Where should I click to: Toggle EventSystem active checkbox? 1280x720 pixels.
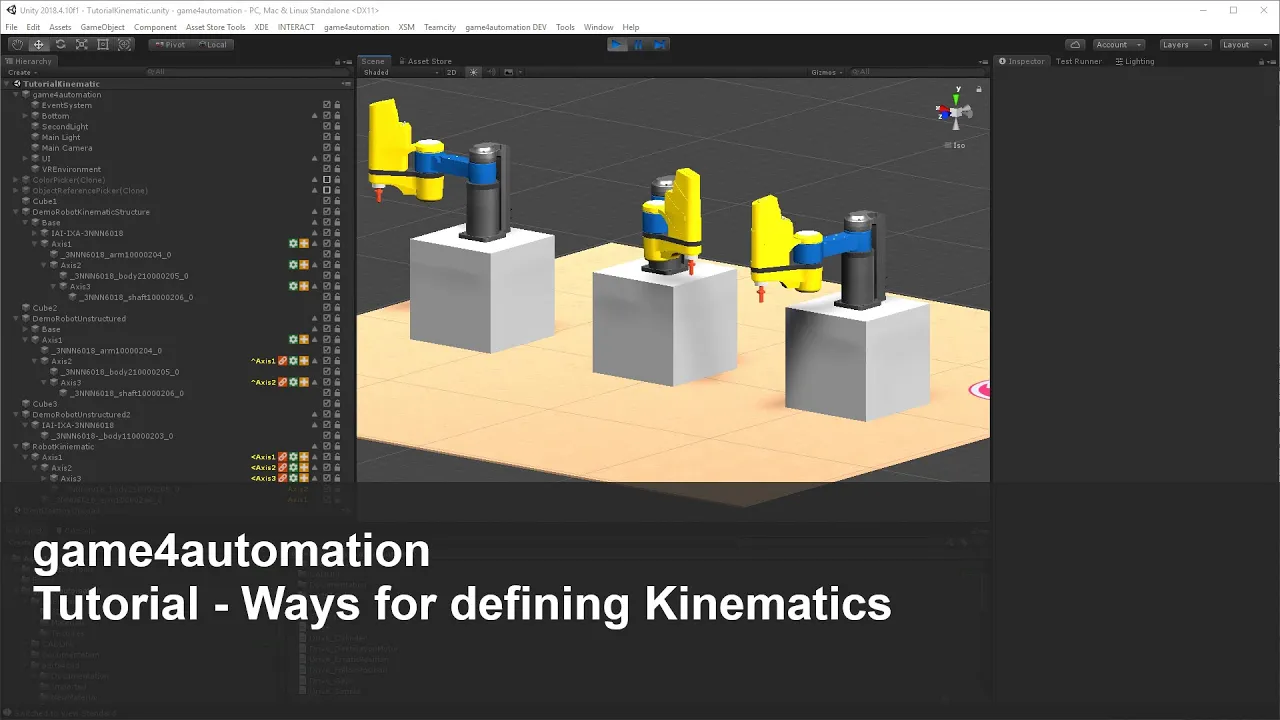click(x=326, y=105)
